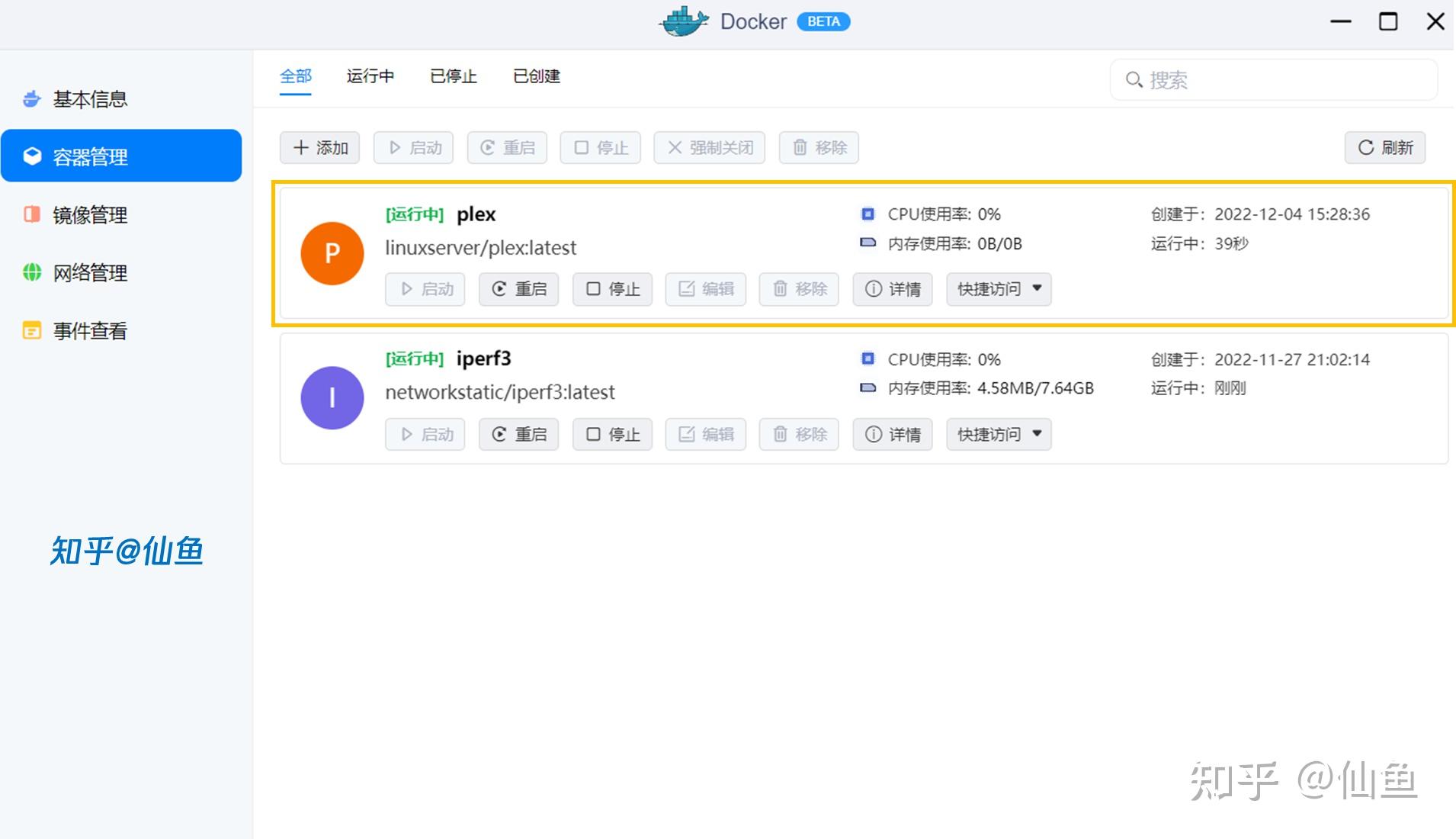The image size is (1456, 839).
Task: Restart the plex container with 重启
Action: tap(519, 289)
